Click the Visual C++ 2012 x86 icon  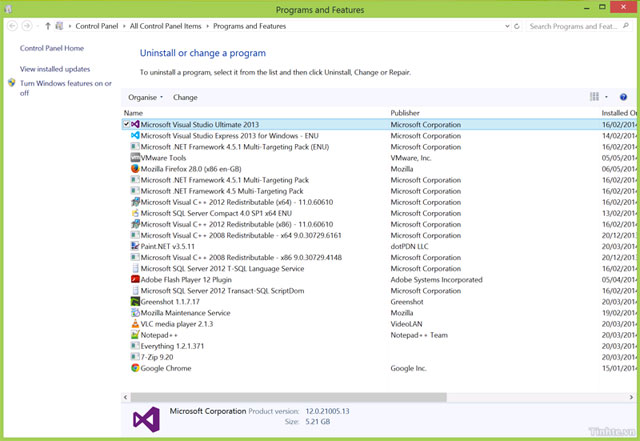click(135, 224)
